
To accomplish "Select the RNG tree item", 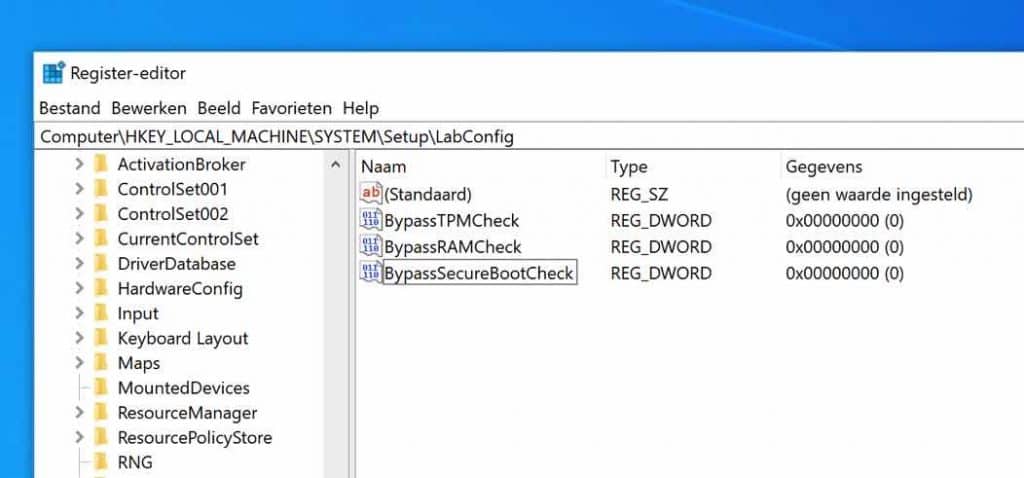I will pyautogui.click(x=135, y=462).
